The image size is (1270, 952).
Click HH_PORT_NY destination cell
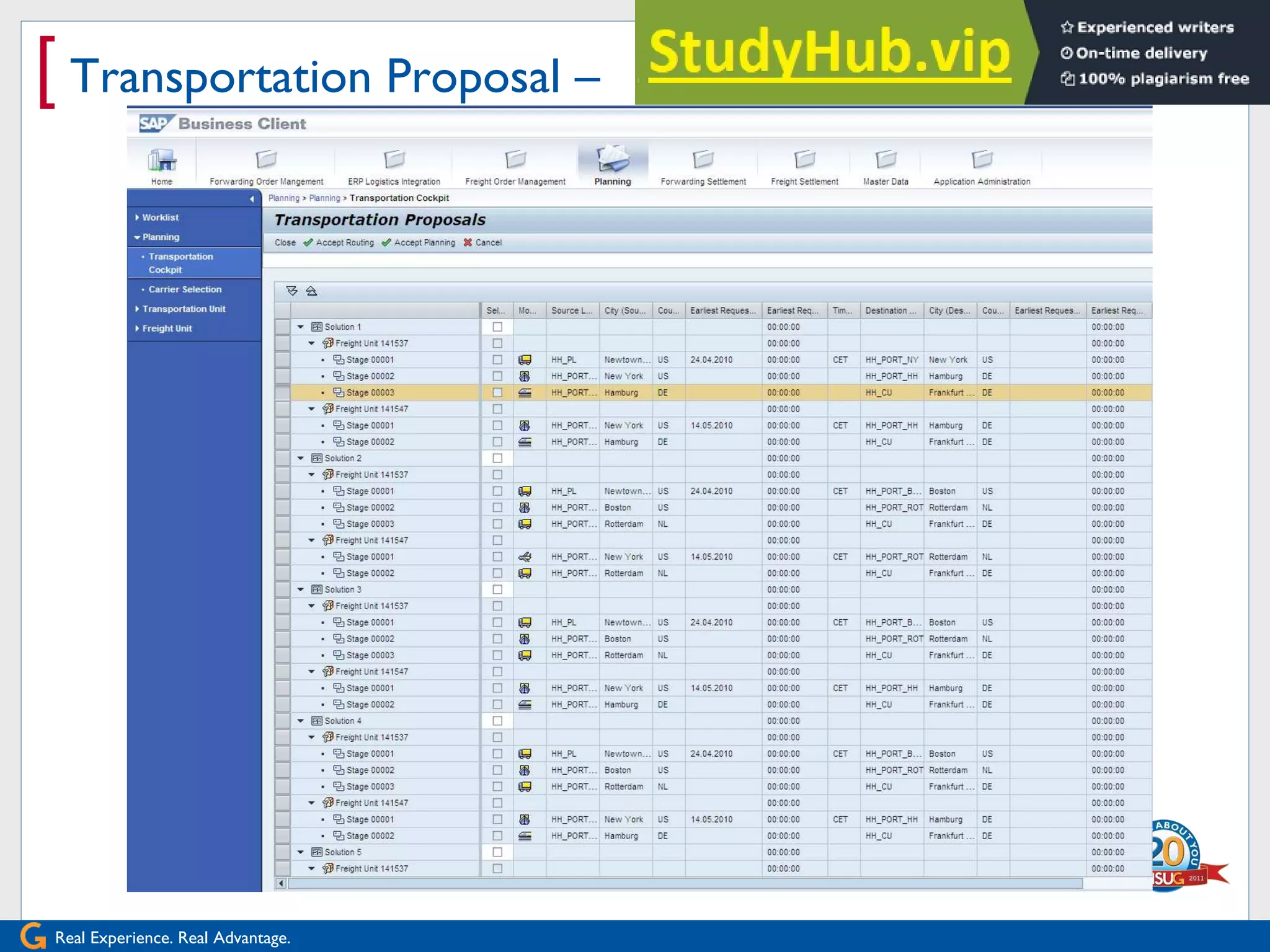coord(892,359)
